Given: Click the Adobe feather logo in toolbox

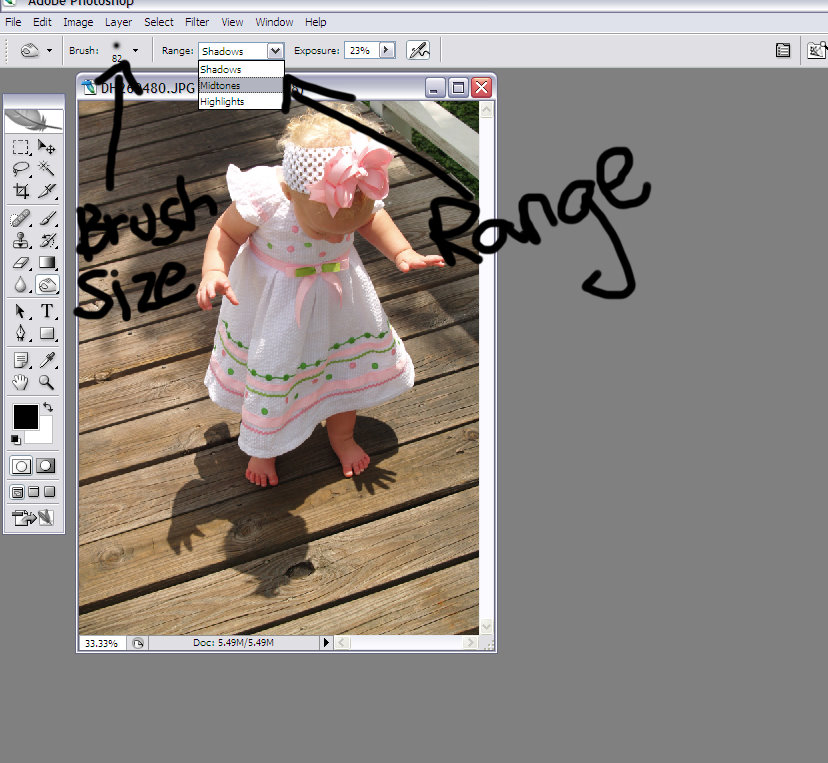Looking at the screenshot, I should [34, 120].
